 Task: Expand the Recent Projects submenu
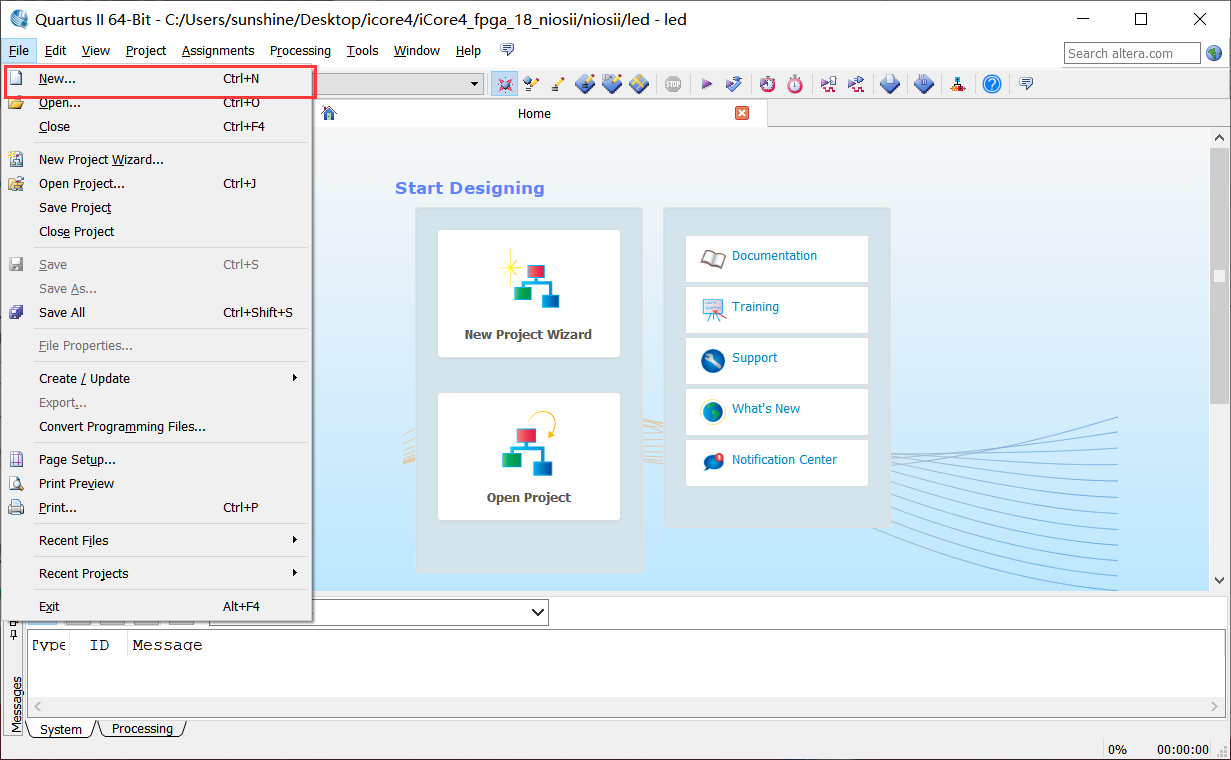[x=160, y=574]
